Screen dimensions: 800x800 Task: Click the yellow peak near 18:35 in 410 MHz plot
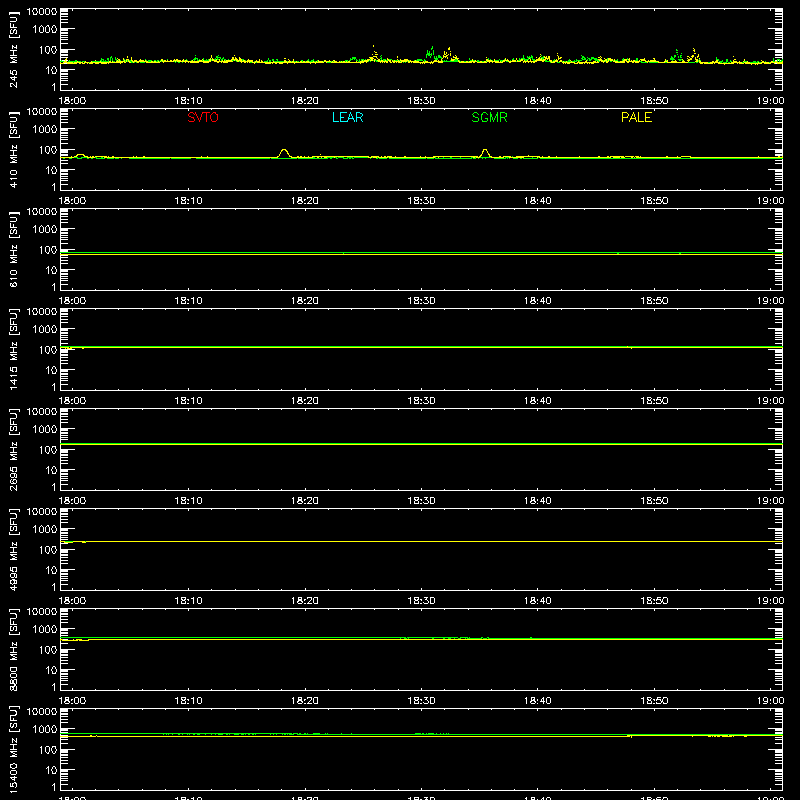click(x=485, y=153)
